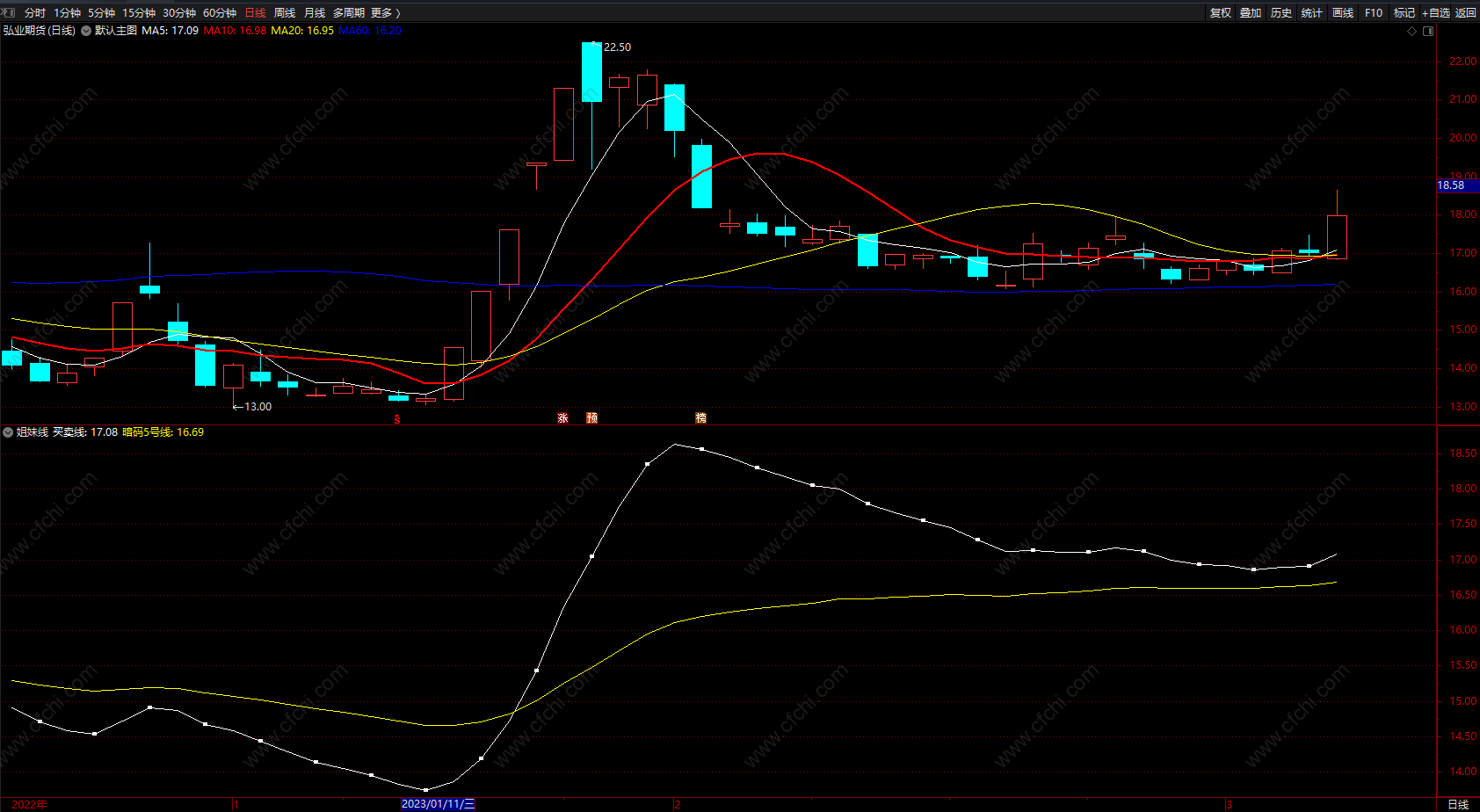Screen dimensions: 1480x812
Task: Click the 默认主图 indicator label
Action: point(116,31)
